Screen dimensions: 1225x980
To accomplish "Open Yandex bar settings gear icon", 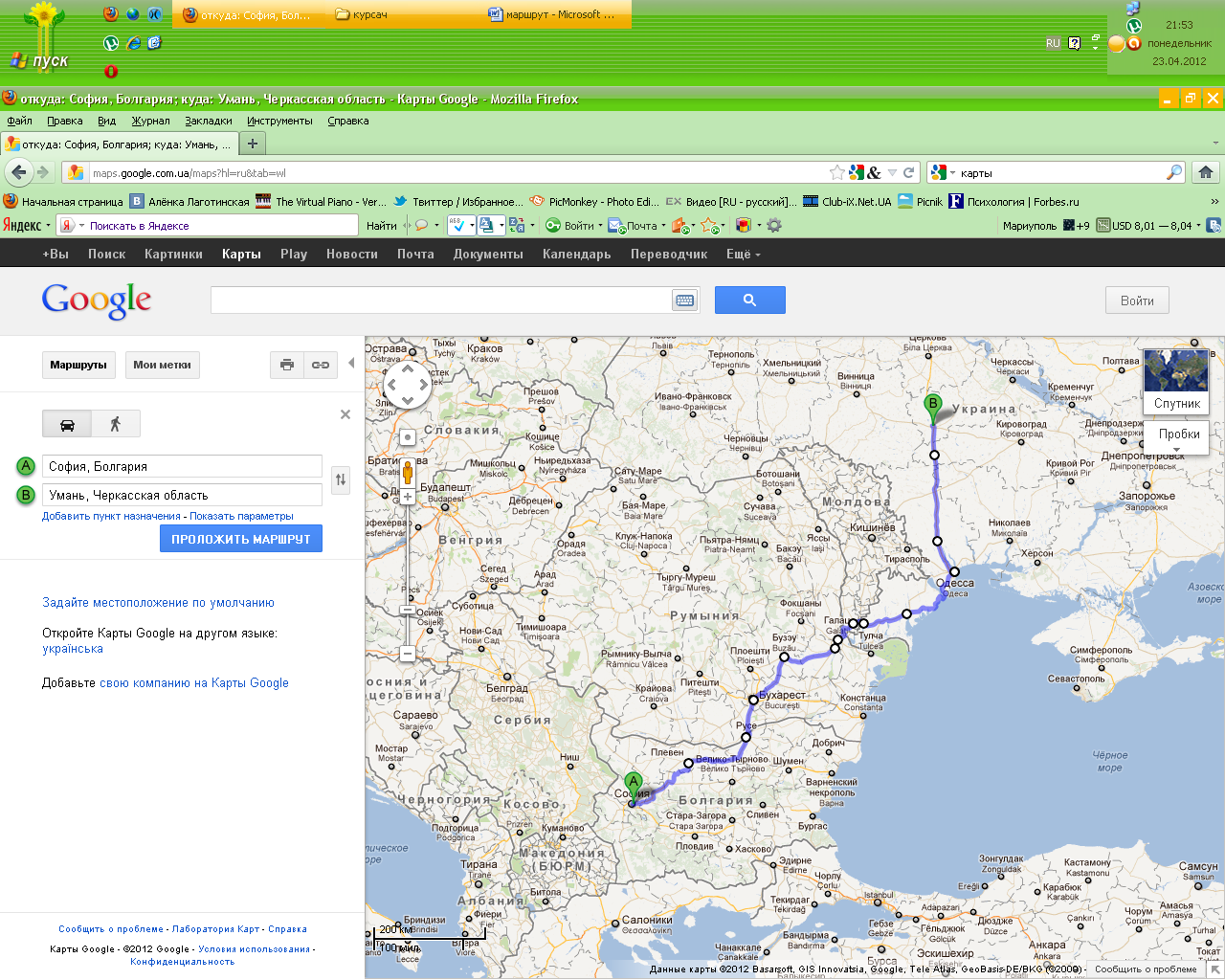I will pos(774,226).
